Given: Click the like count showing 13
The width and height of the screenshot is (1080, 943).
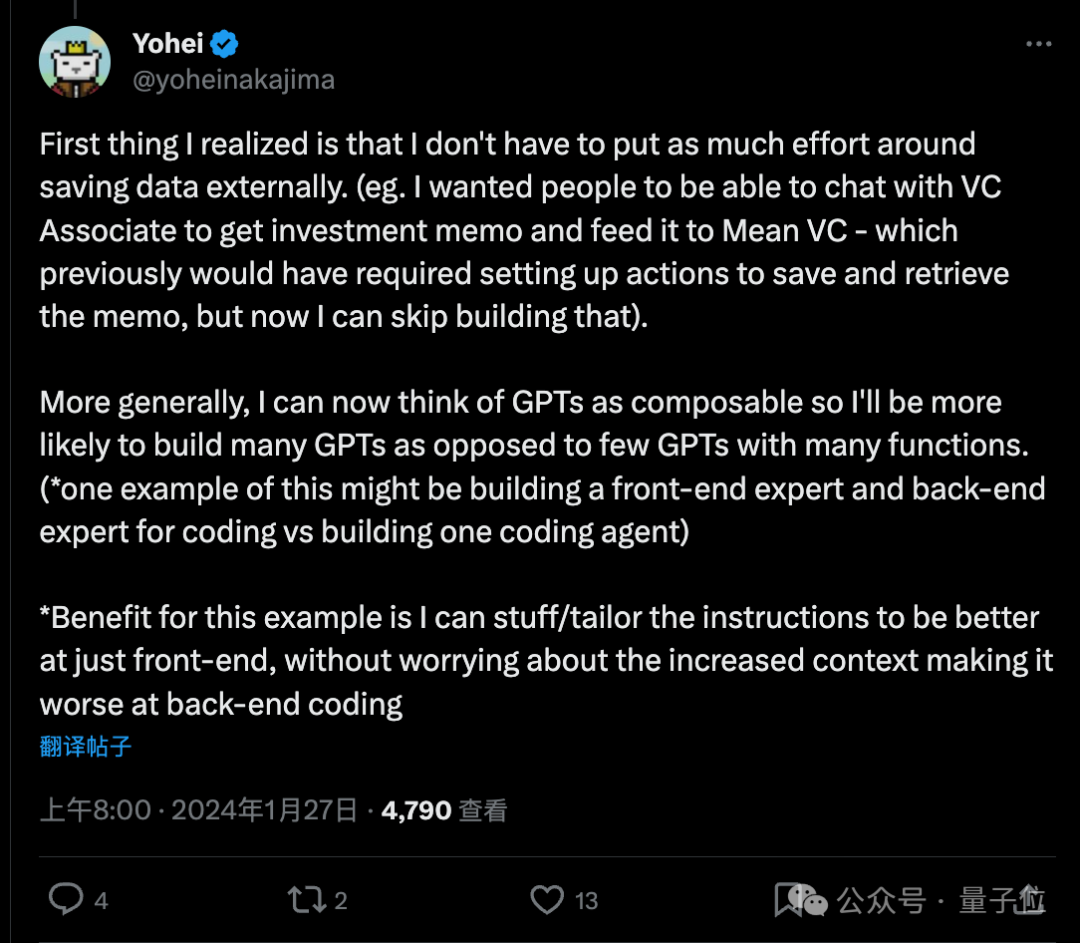Looking at the screenshot, I should click(x=585, y=902).
